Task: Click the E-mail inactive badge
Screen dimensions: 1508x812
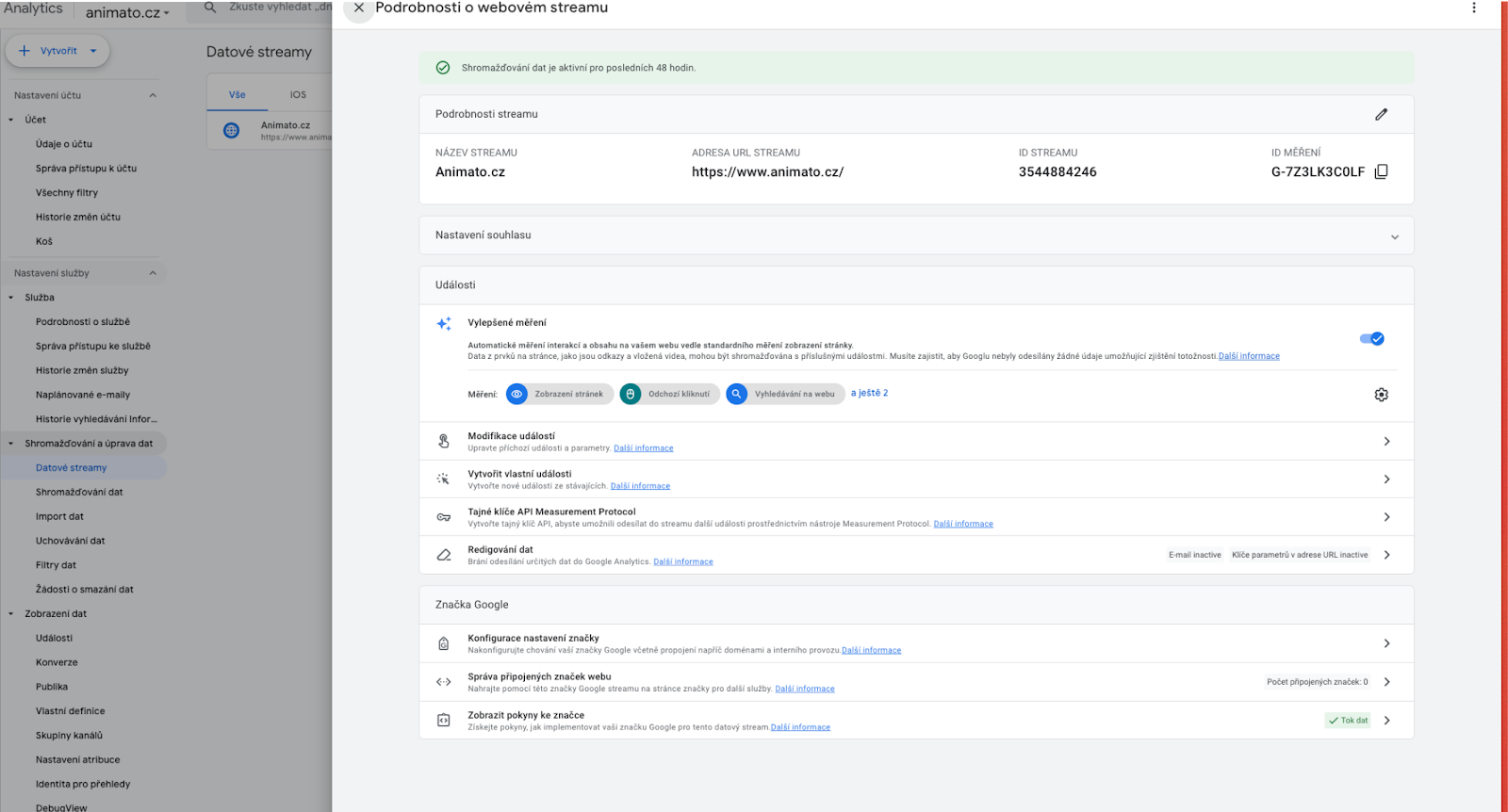Action: pyautogui.click(x=1194, y=555)
